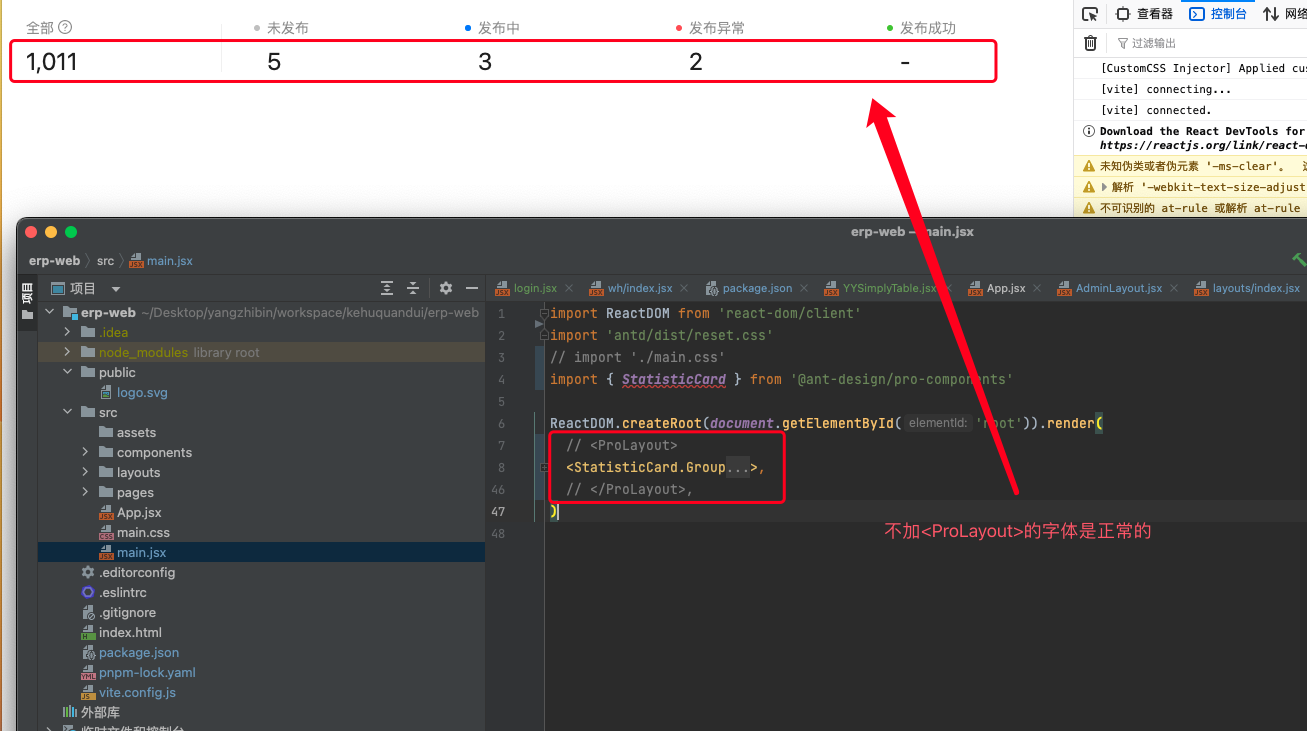The width and height of the screenshot is (1307, 731).
Task: Click the collapse-all icon in the project panel
Action: (415, 288)
